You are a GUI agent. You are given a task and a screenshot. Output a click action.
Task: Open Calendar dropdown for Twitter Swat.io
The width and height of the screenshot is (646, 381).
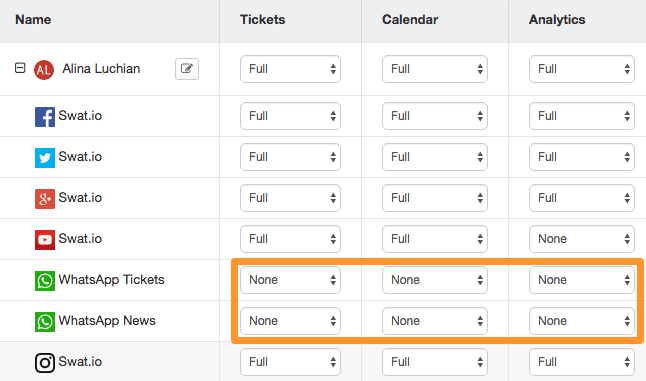435,157
